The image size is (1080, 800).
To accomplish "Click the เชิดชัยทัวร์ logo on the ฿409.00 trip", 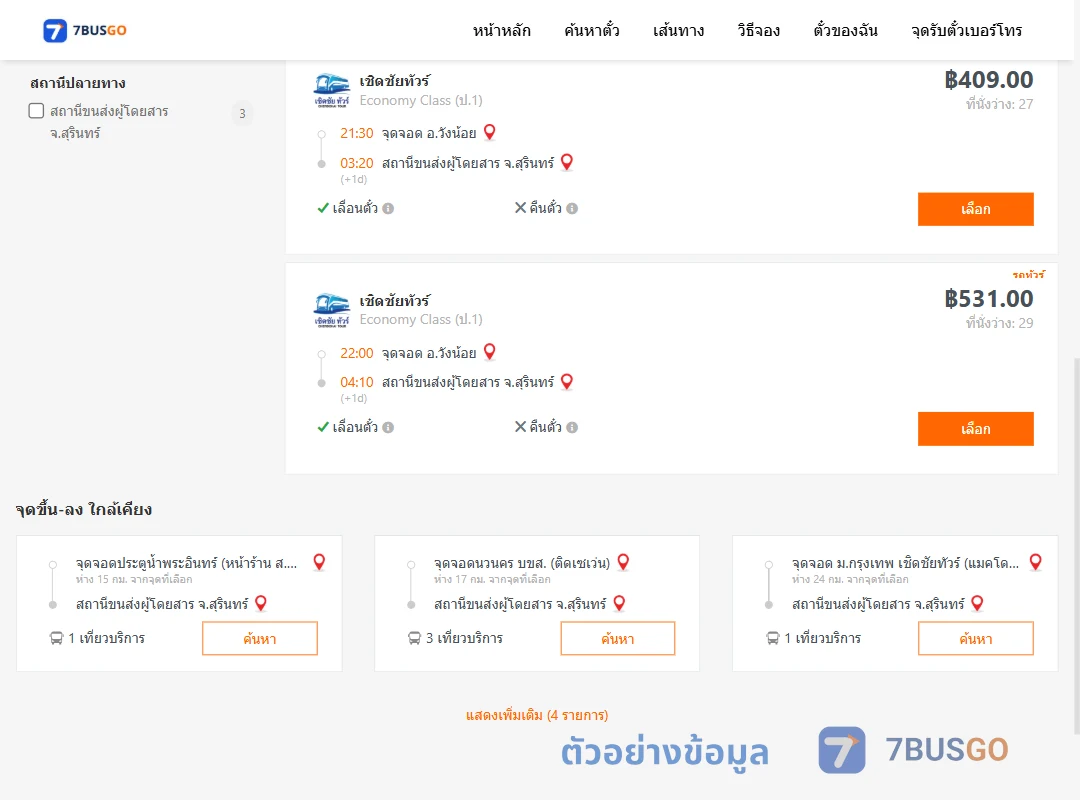I will pyautogui.click(x=332, y=90).
